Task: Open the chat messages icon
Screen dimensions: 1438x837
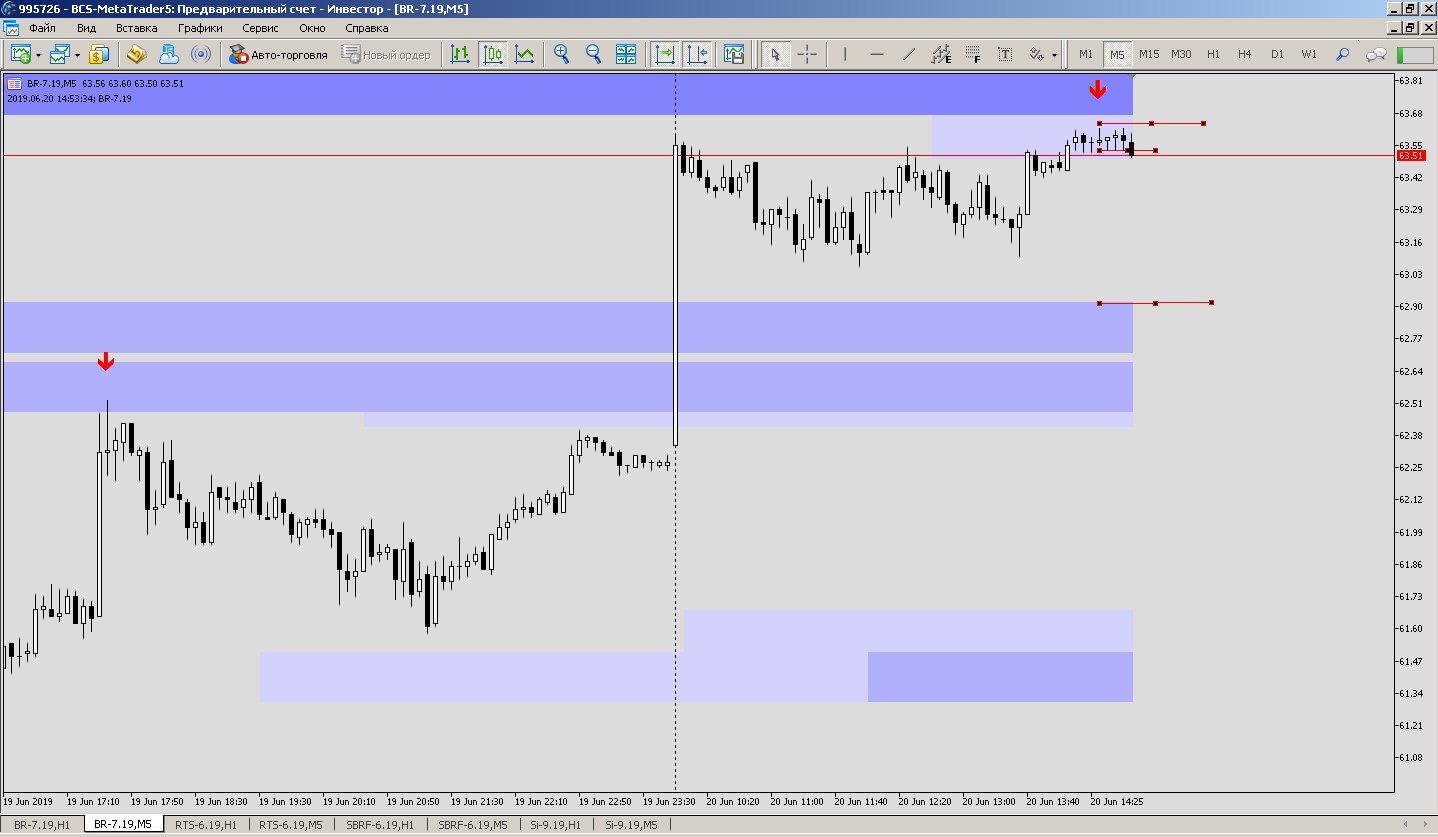Action: pos(1377,54)
